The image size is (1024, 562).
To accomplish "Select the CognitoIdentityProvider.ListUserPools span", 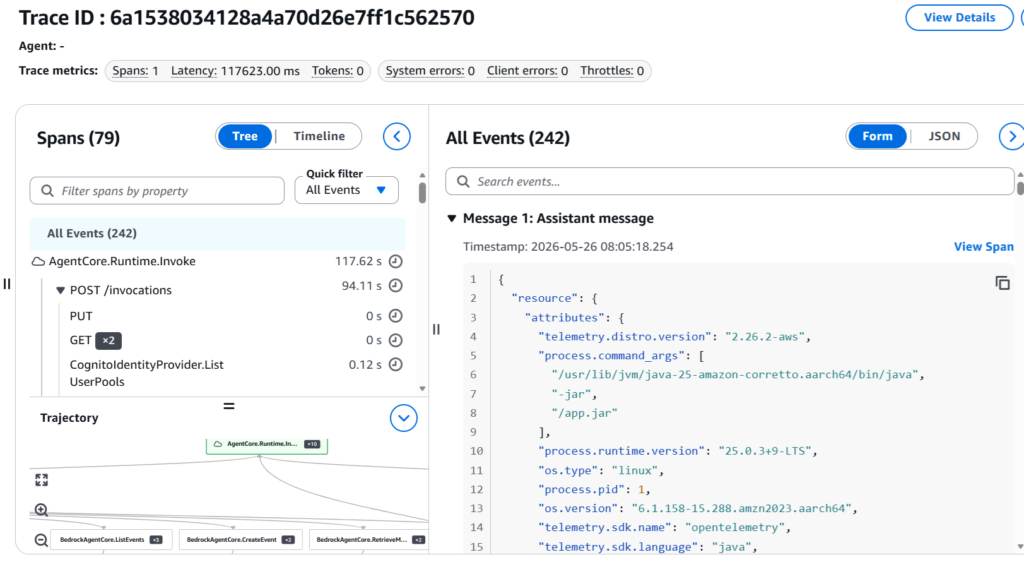I will [x=146, y=373].
